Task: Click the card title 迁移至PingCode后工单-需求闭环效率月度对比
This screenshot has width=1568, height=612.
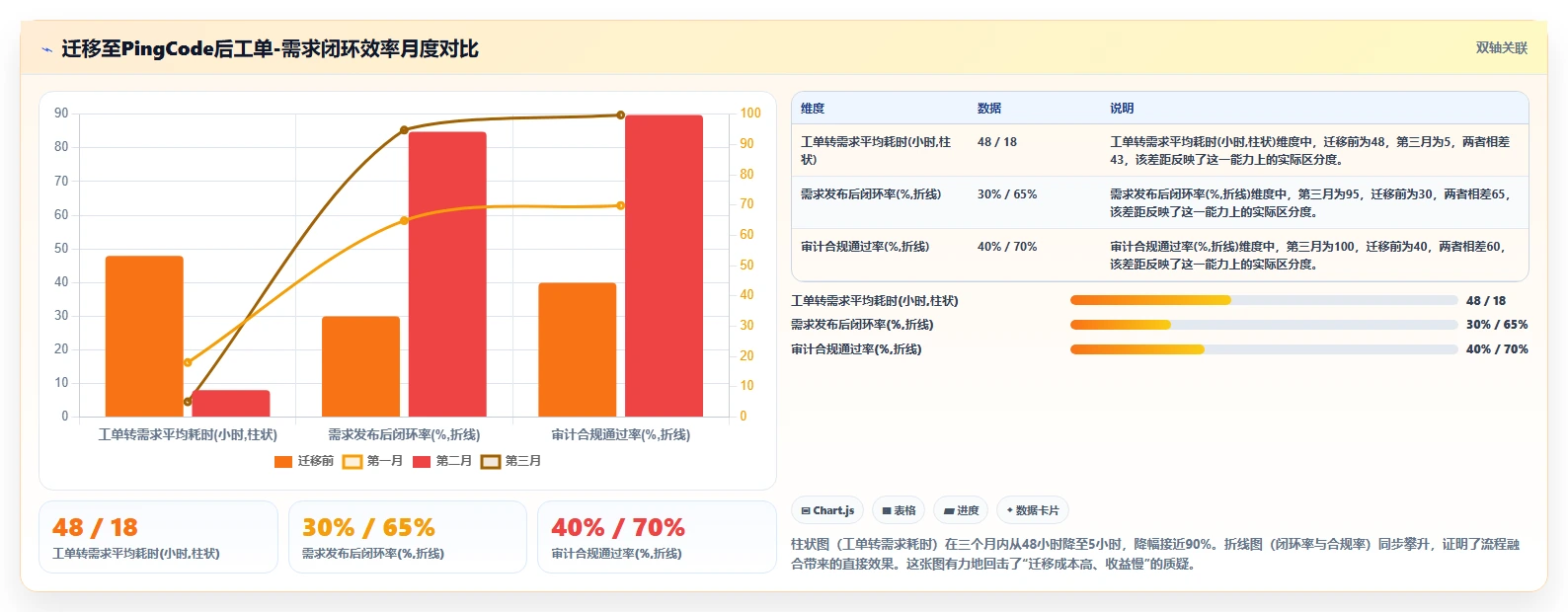Action: [x=270, y=48]
